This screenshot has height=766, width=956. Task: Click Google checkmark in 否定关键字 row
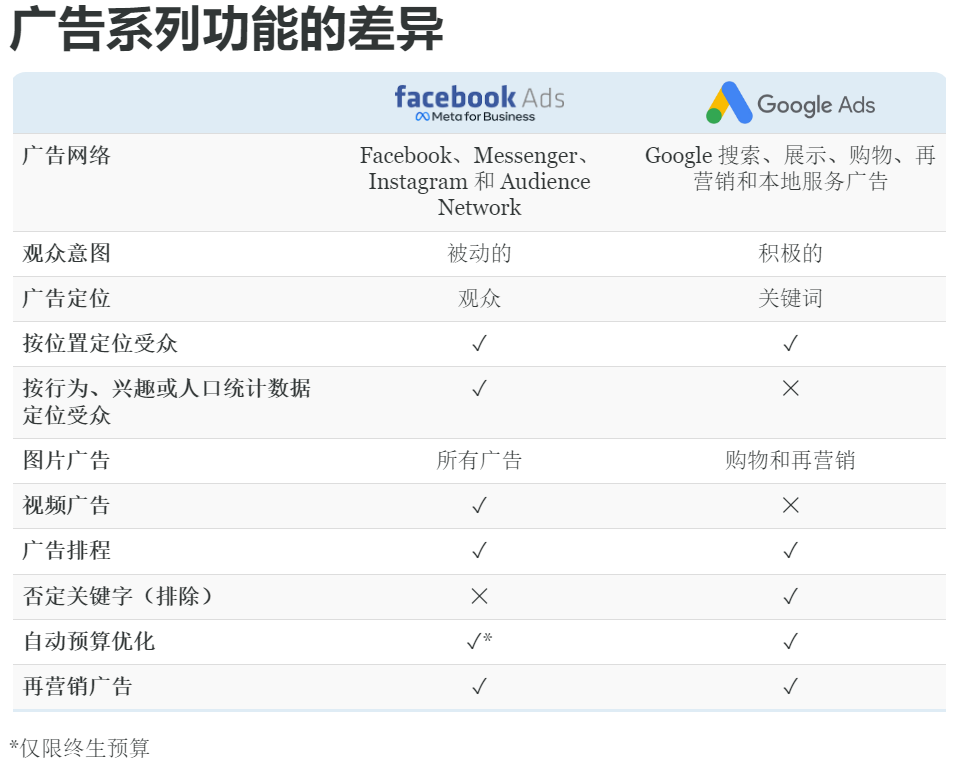[791, 596]
